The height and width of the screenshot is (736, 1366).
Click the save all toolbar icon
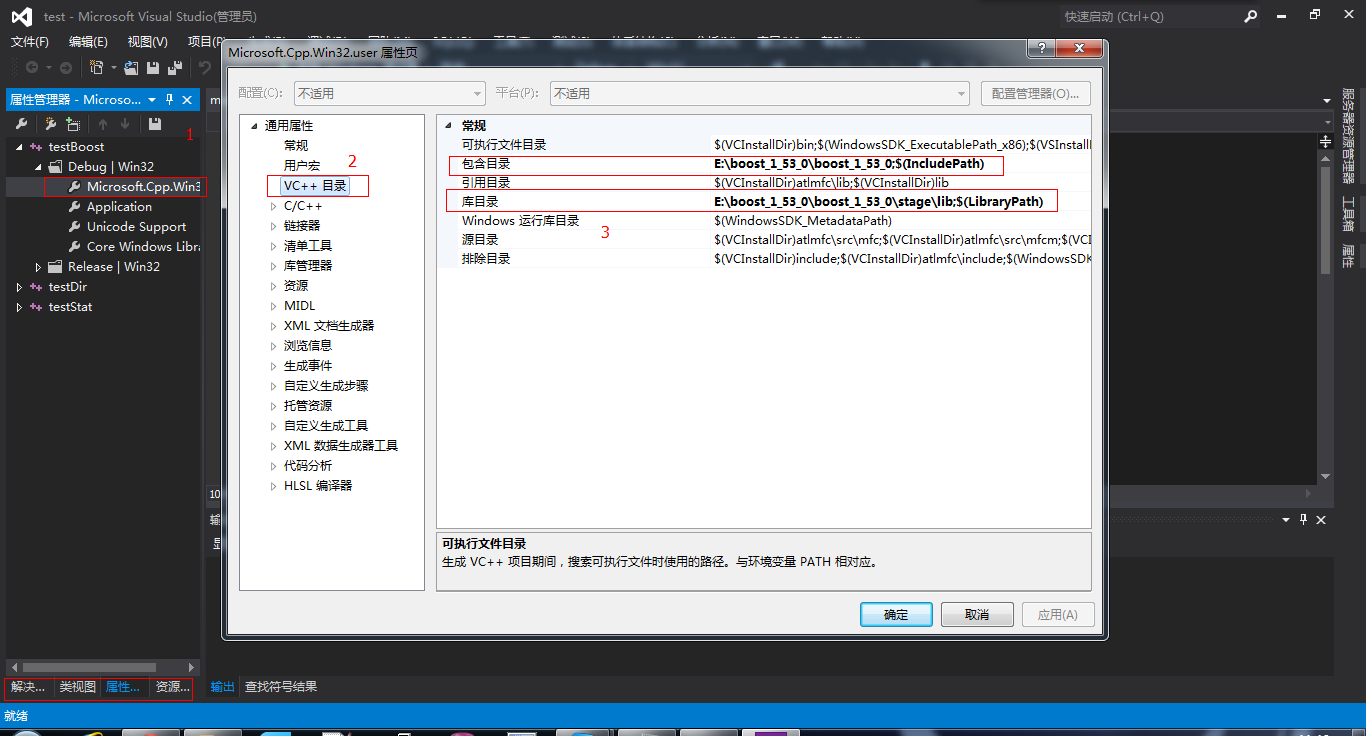click(175, 67)
